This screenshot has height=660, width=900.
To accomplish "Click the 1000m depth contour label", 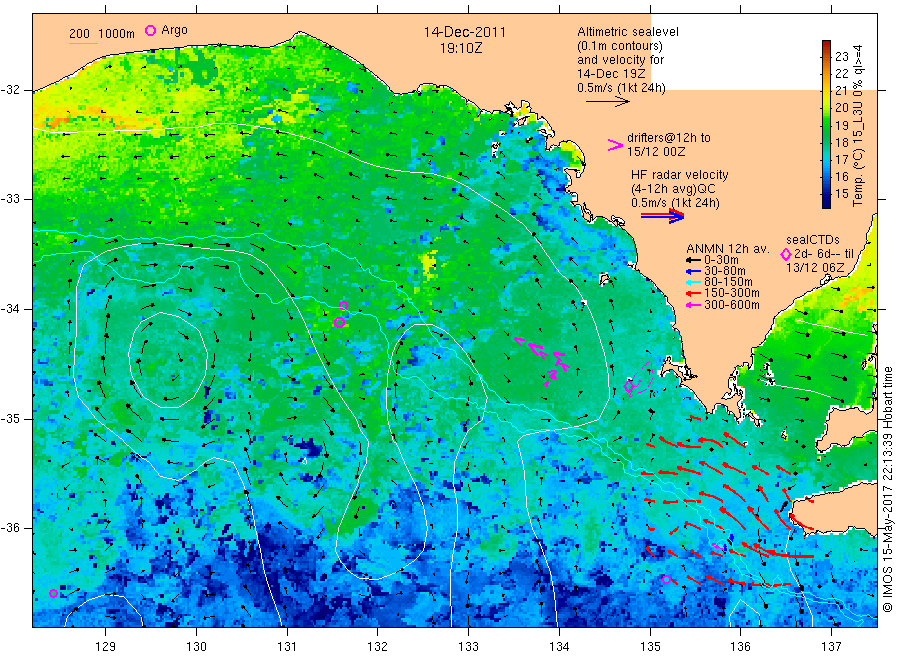I will (x=117, y=34).
